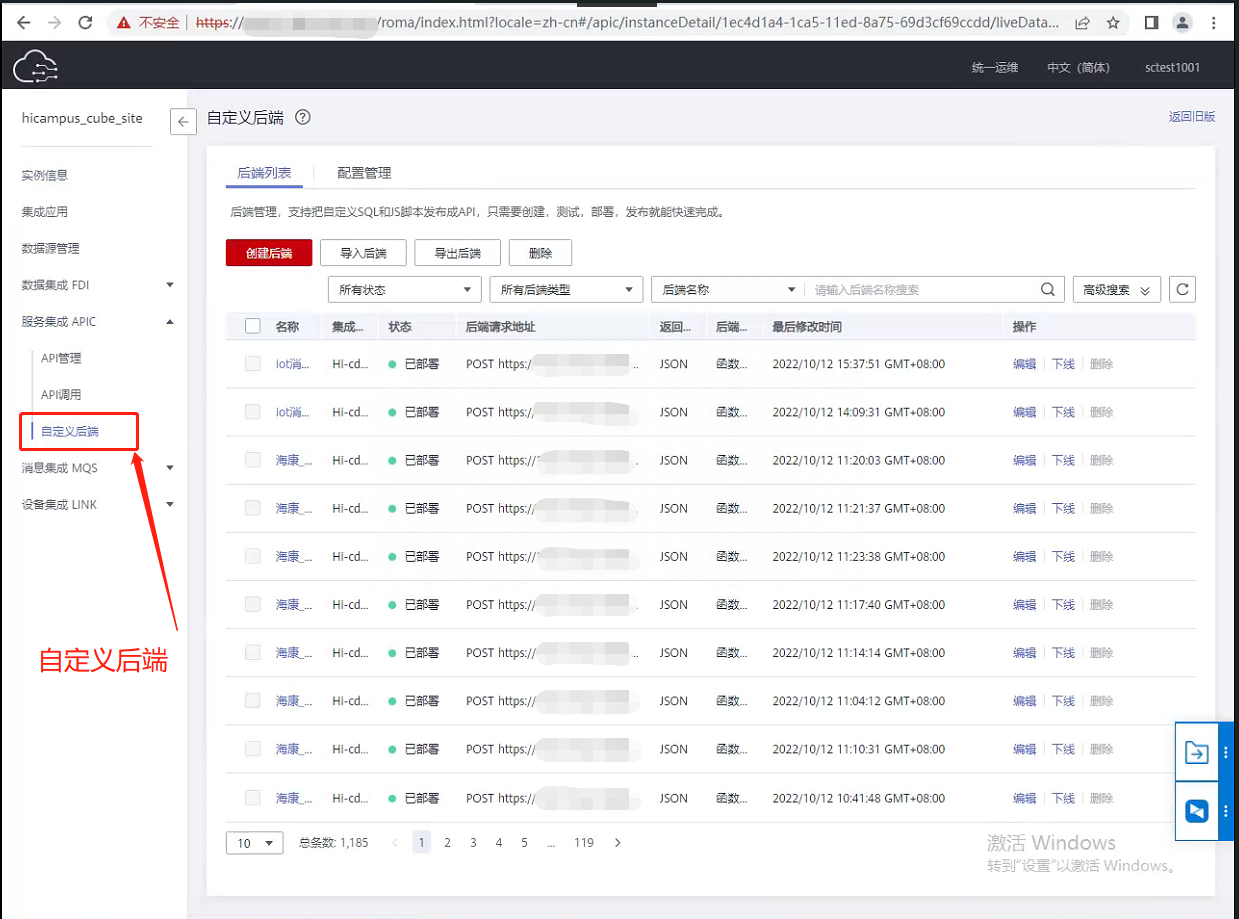
Task: Open the help question mark icon
Action: (x=303, y=117)
